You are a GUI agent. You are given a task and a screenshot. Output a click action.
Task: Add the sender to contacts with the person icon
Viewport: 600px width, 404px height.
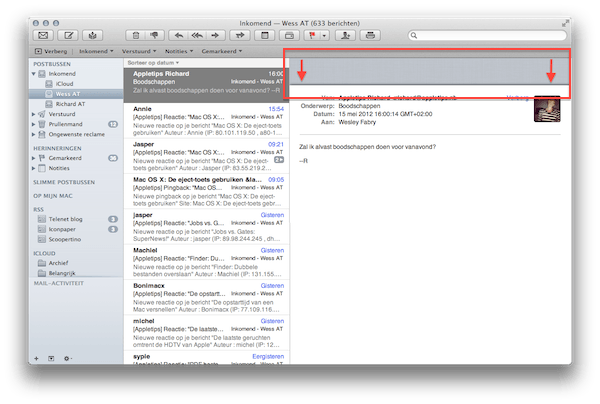tap(345, 36)
